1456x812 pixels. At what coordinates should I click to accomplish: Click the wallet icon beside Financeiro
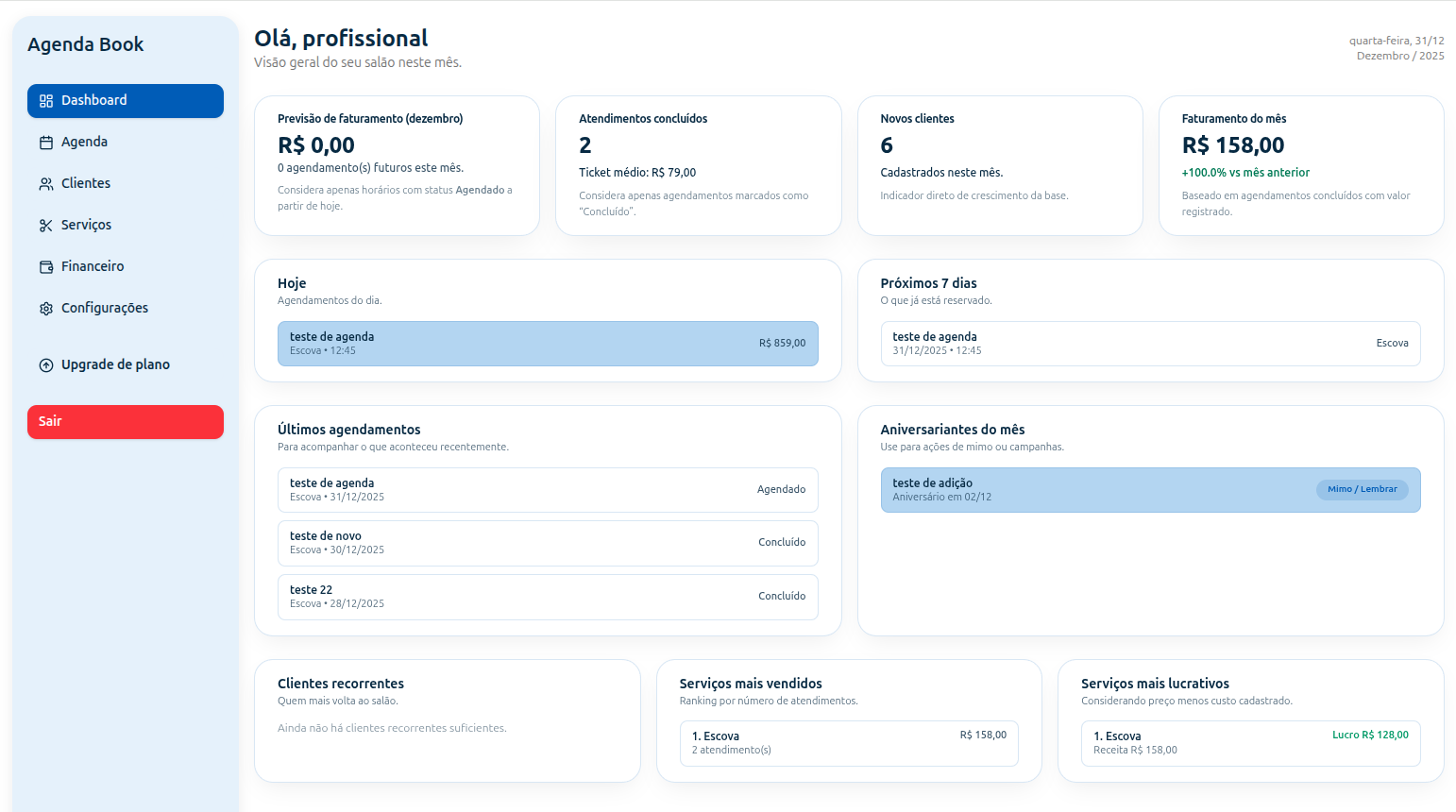tap(45, 266)
